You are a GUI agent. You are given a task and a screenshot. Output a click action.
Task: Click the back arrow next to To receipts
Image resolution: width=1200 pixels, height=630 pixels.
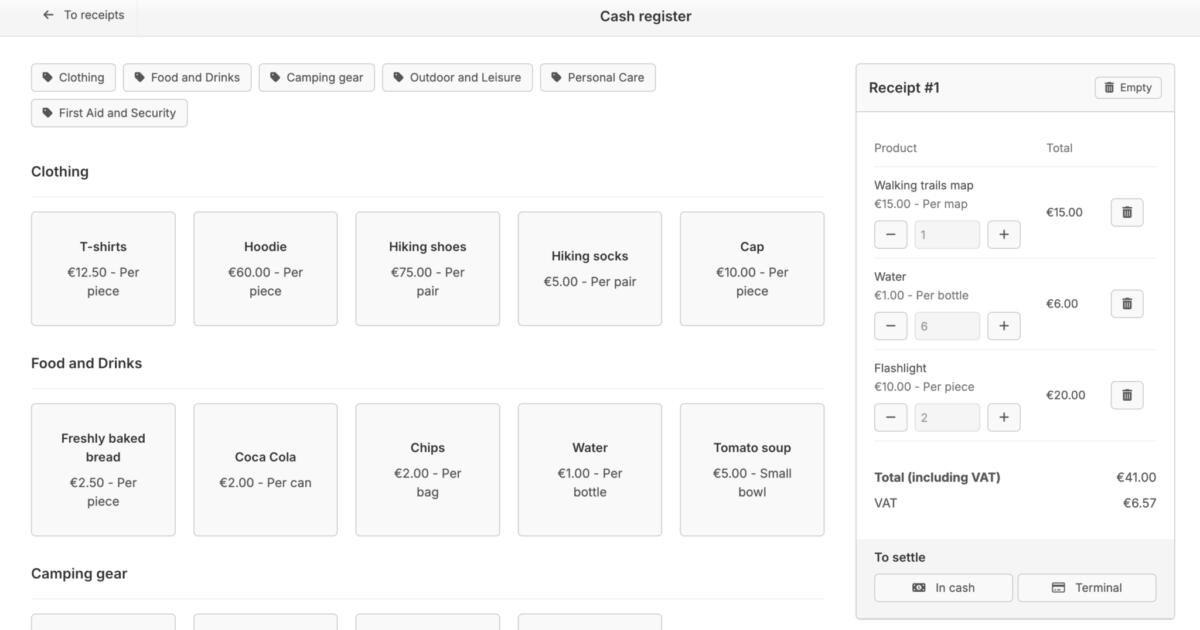tap(47, 15)
